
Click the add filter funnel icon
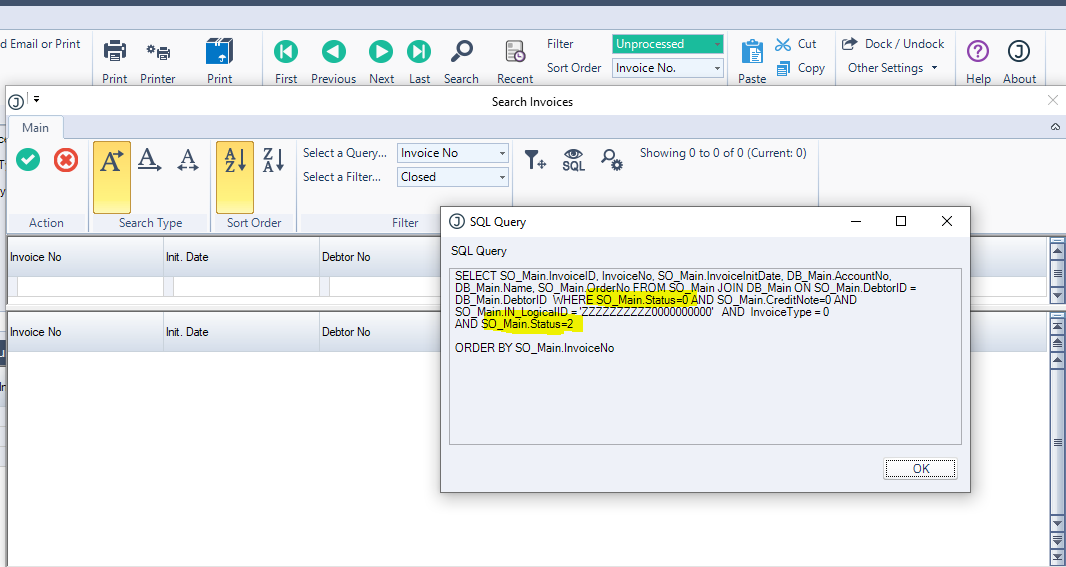535,160
